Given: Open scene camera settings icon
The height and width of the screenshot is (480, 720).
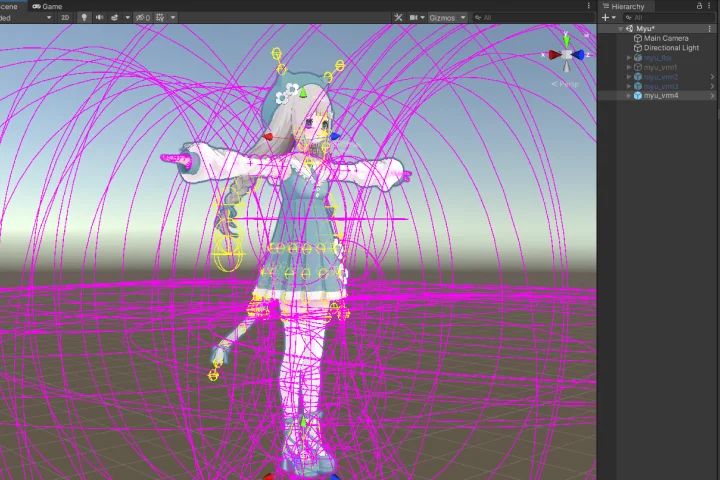Looking at the screenshot, I should tap(415, 17).
